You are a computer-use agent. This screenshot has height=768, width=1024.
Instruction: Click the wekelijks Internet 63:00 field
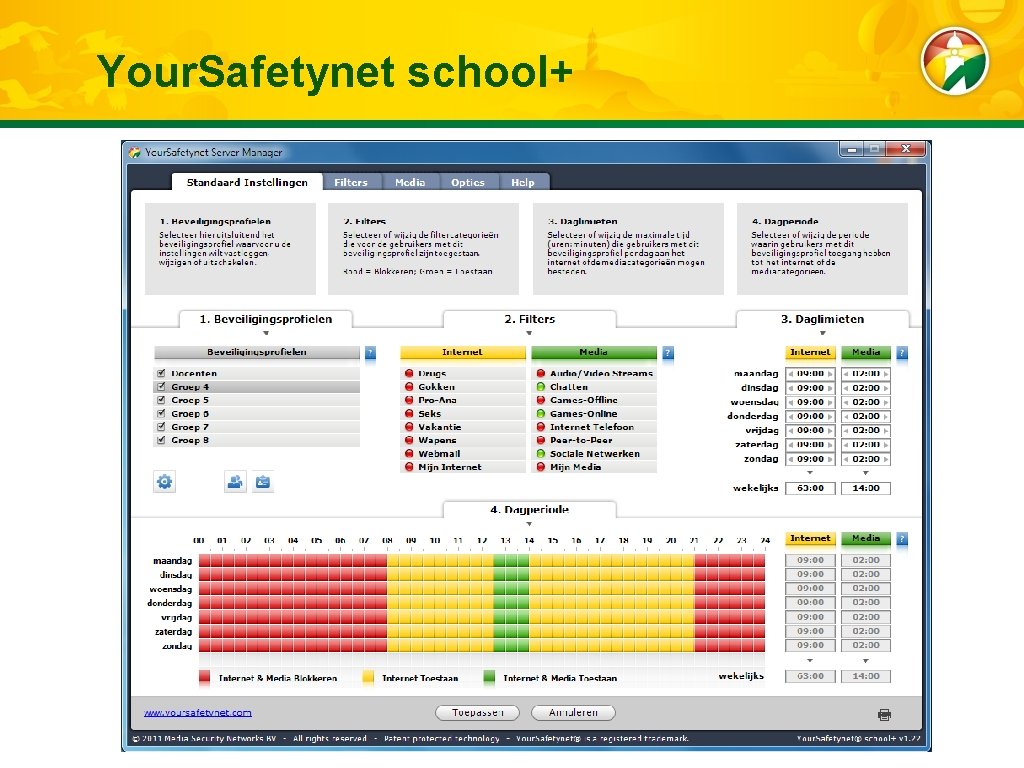[810, 488]
